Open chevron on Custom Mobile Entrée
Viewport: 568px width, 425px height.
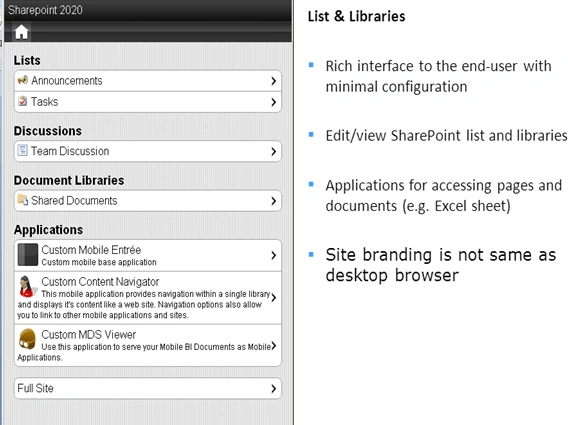[x=273, y=255]
